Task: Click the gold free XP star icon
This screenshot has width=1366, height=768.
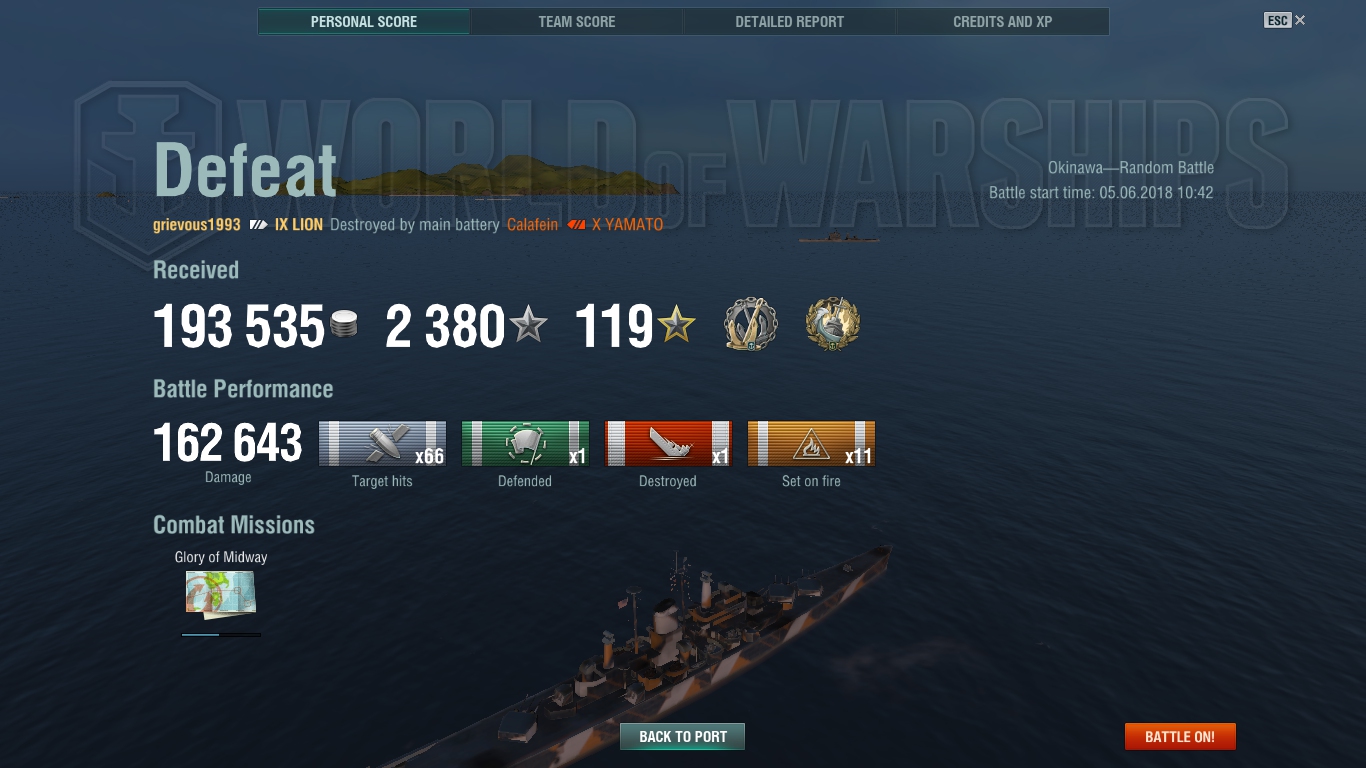Action: click(x=677, y=325)
